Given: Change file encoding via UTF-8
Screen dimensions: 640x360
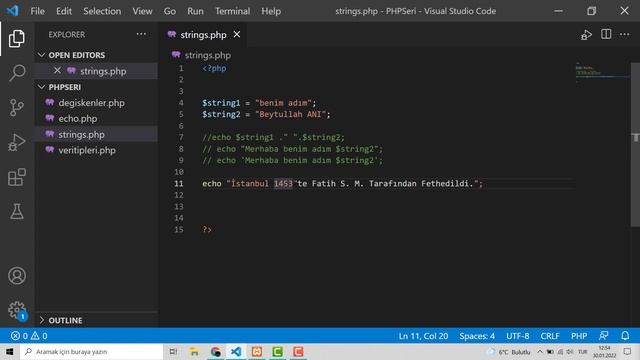Looking at the screenshot, I should coord(518,336).
